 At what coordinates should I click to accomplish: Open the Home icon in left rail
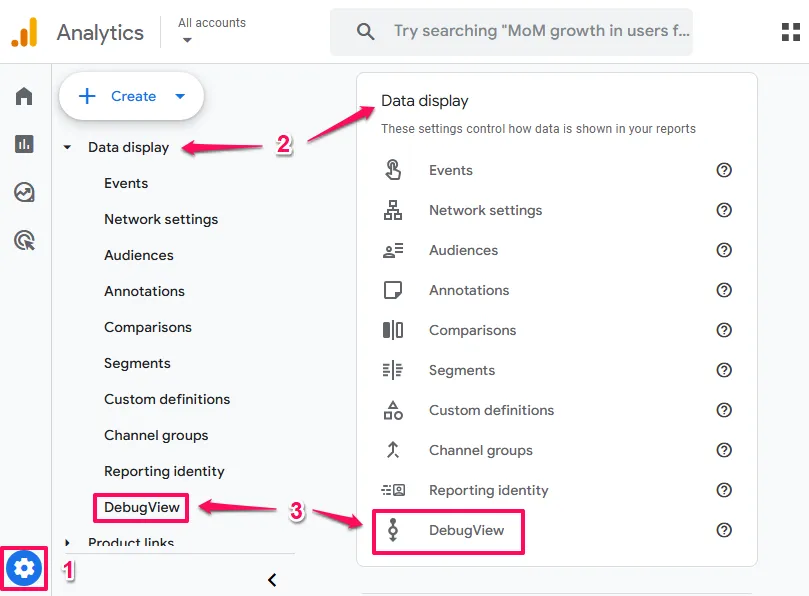(x=24, y=96)
